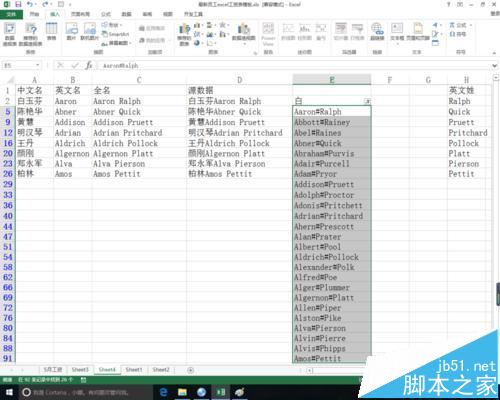Insert a line sparkline
The image size is (500, 400).
click(x=288, y=32)
